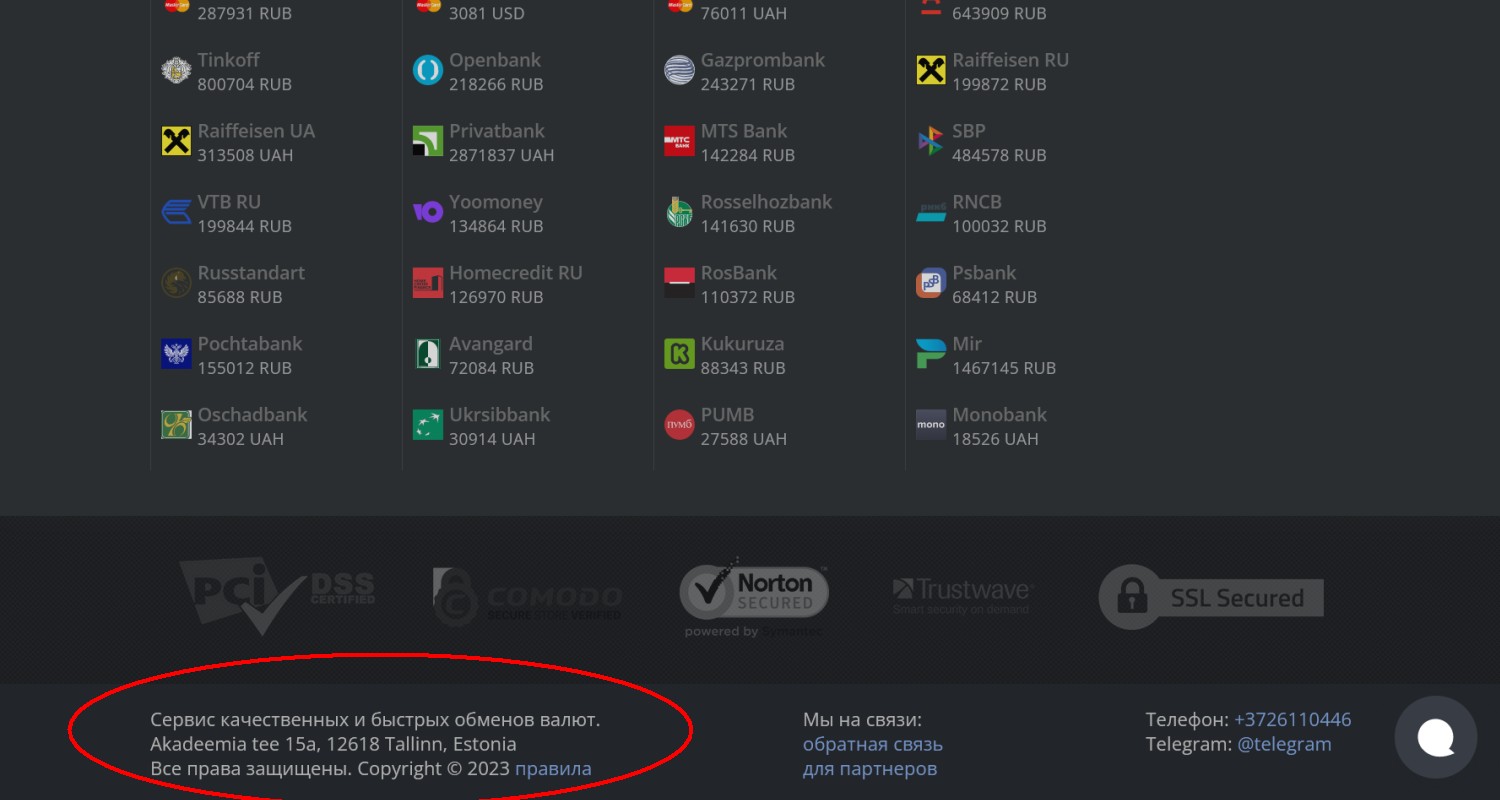The height and width of the screenshot is (800, 1500).
Task: Click the Openbank logo icon
Action: coord(428,71)
